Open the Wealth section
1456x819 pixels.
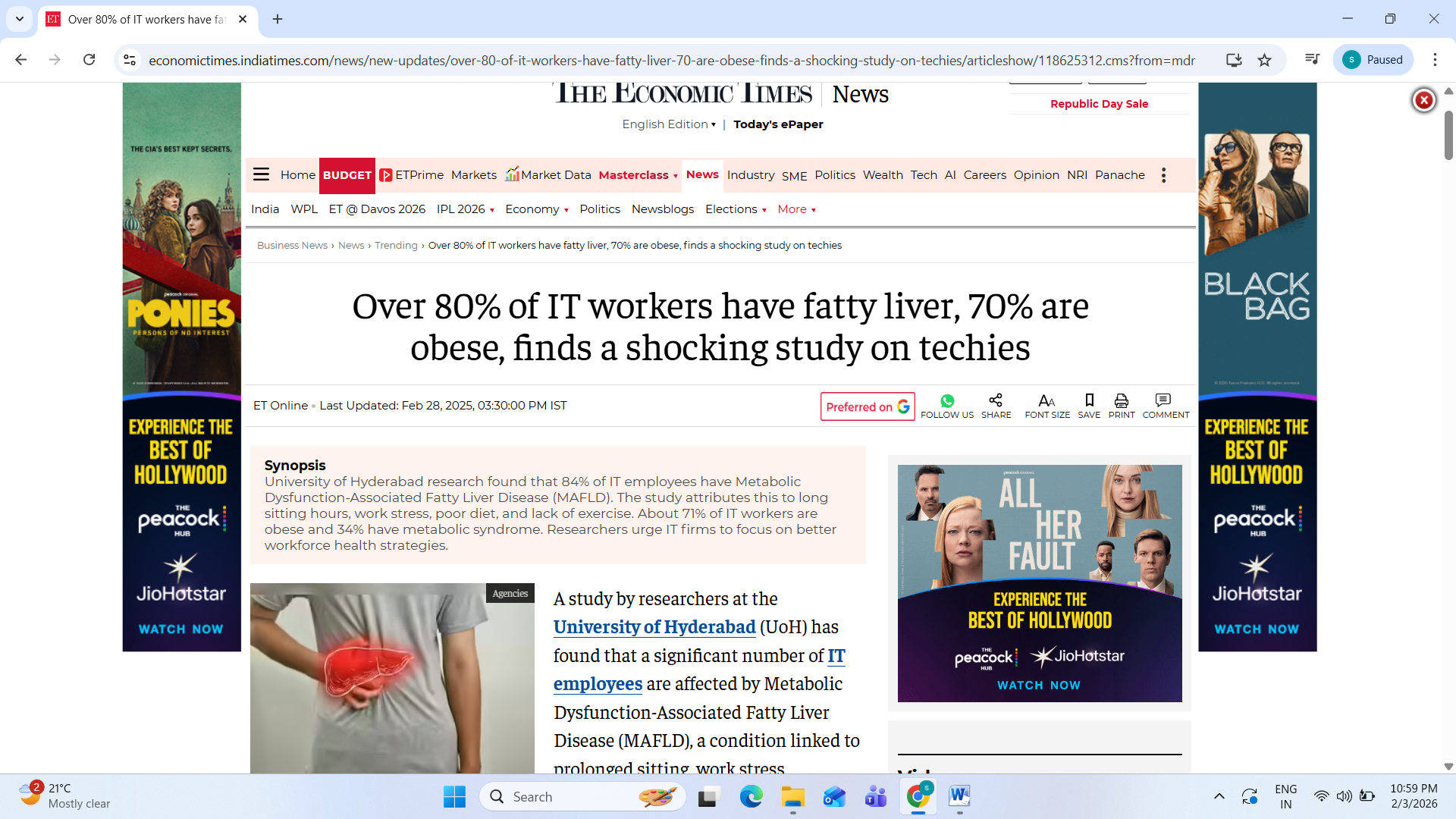pyautogui.click(x=883, y=175)
